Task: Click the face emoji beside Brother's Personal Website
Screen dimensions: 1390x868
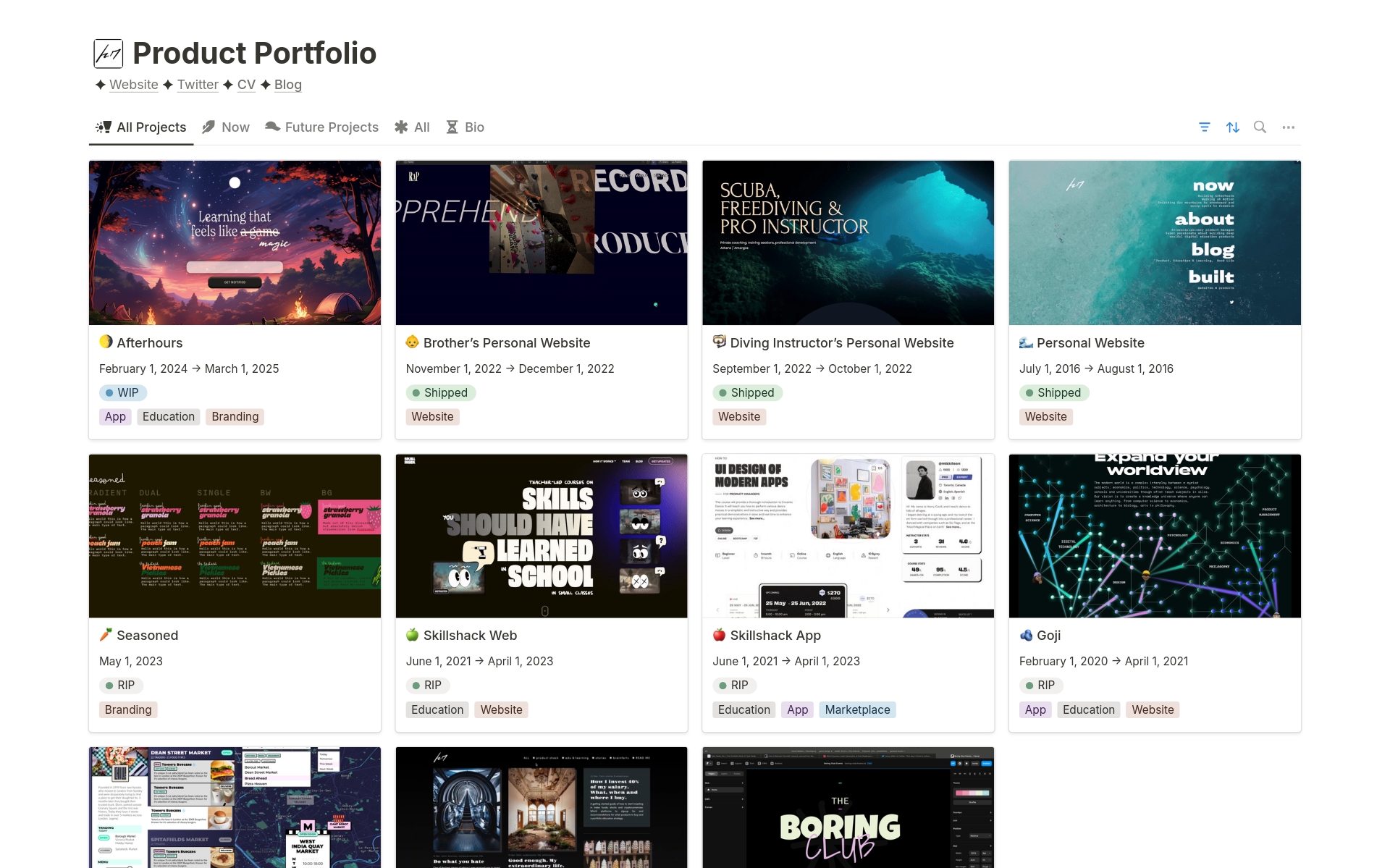Action: point(413,342)
